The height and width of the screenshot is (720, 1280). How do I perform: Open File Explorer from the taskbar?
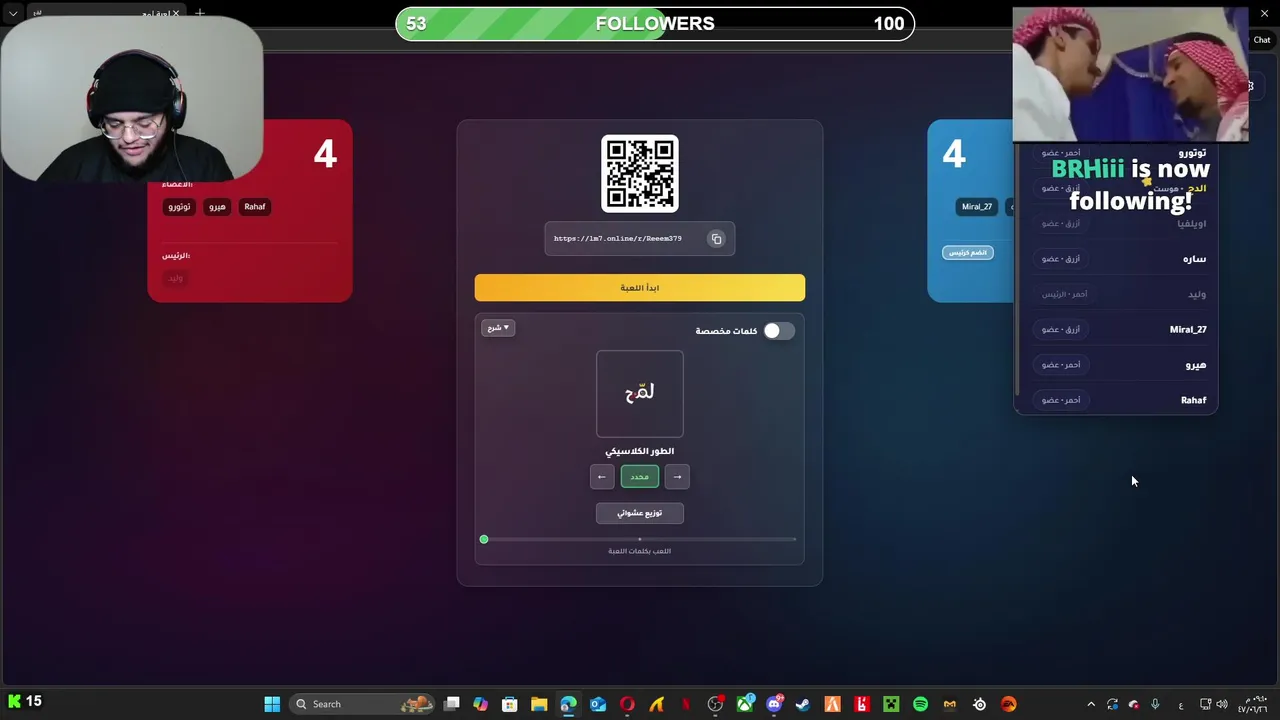click(x=539, y=704)
